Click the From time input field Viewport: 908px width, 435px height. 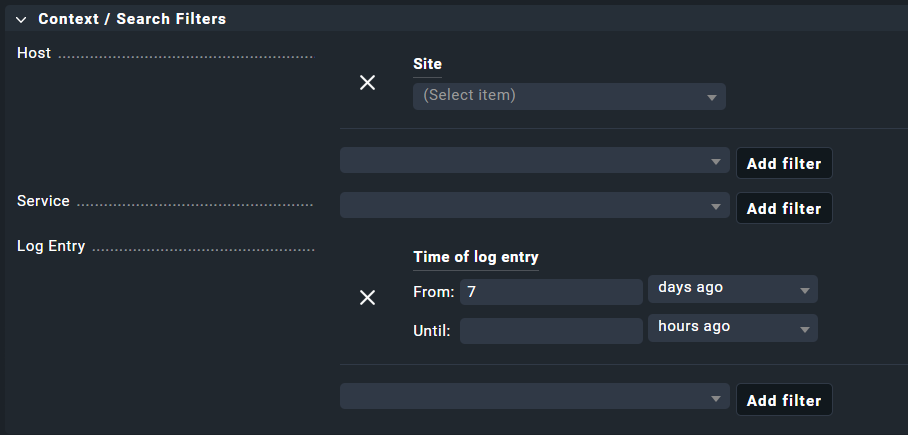tap(551, 292)
